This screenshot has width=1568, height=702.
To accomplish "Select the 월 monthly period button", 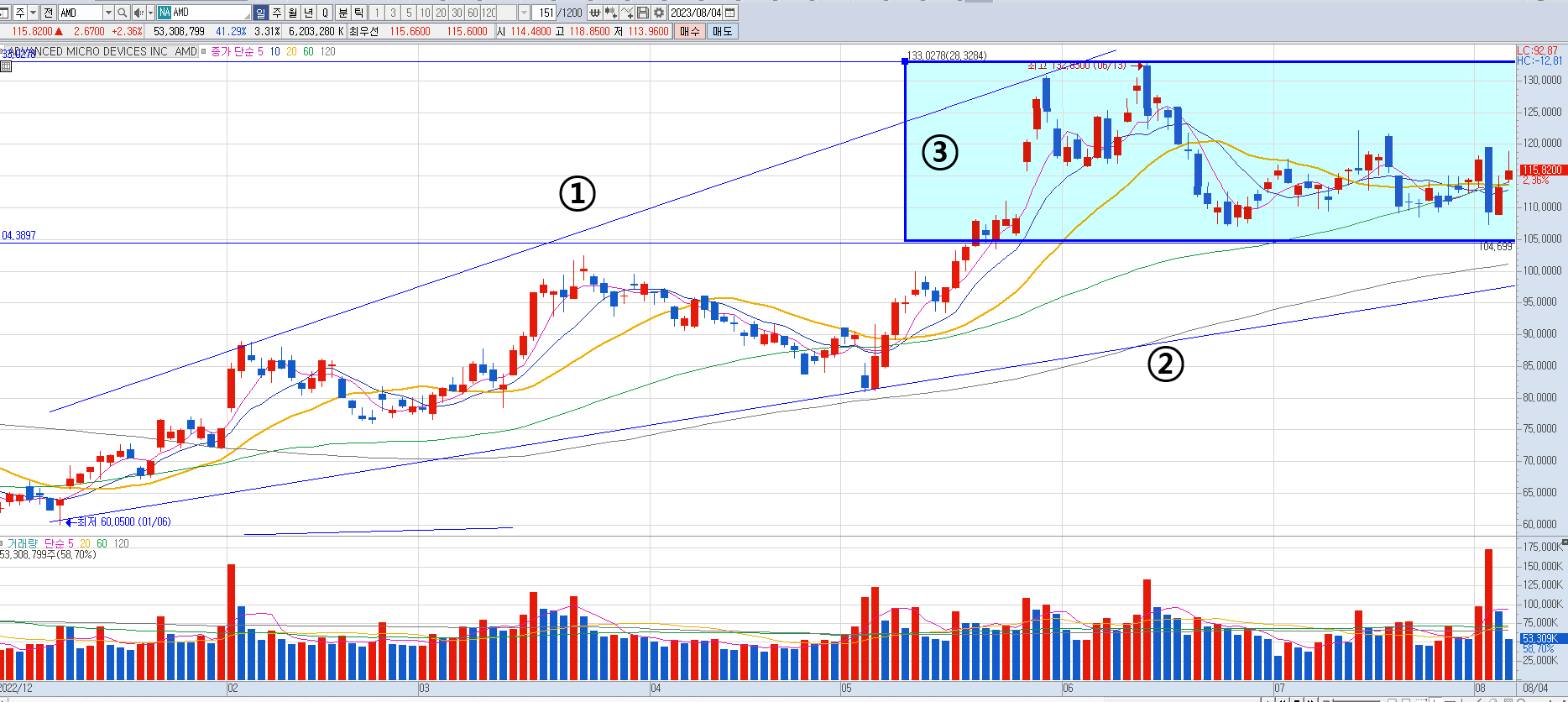I will (292, 13).
